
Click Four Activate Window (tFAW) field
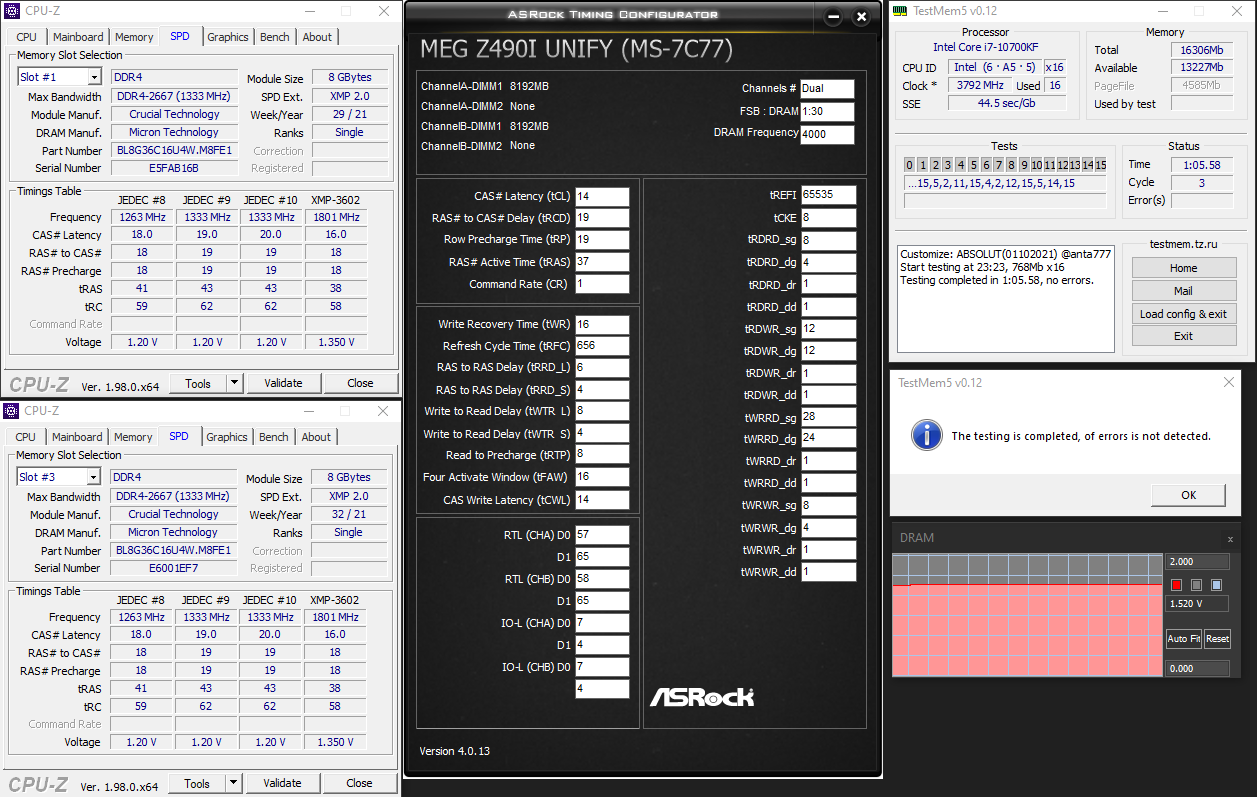click(x=602, y=477)
